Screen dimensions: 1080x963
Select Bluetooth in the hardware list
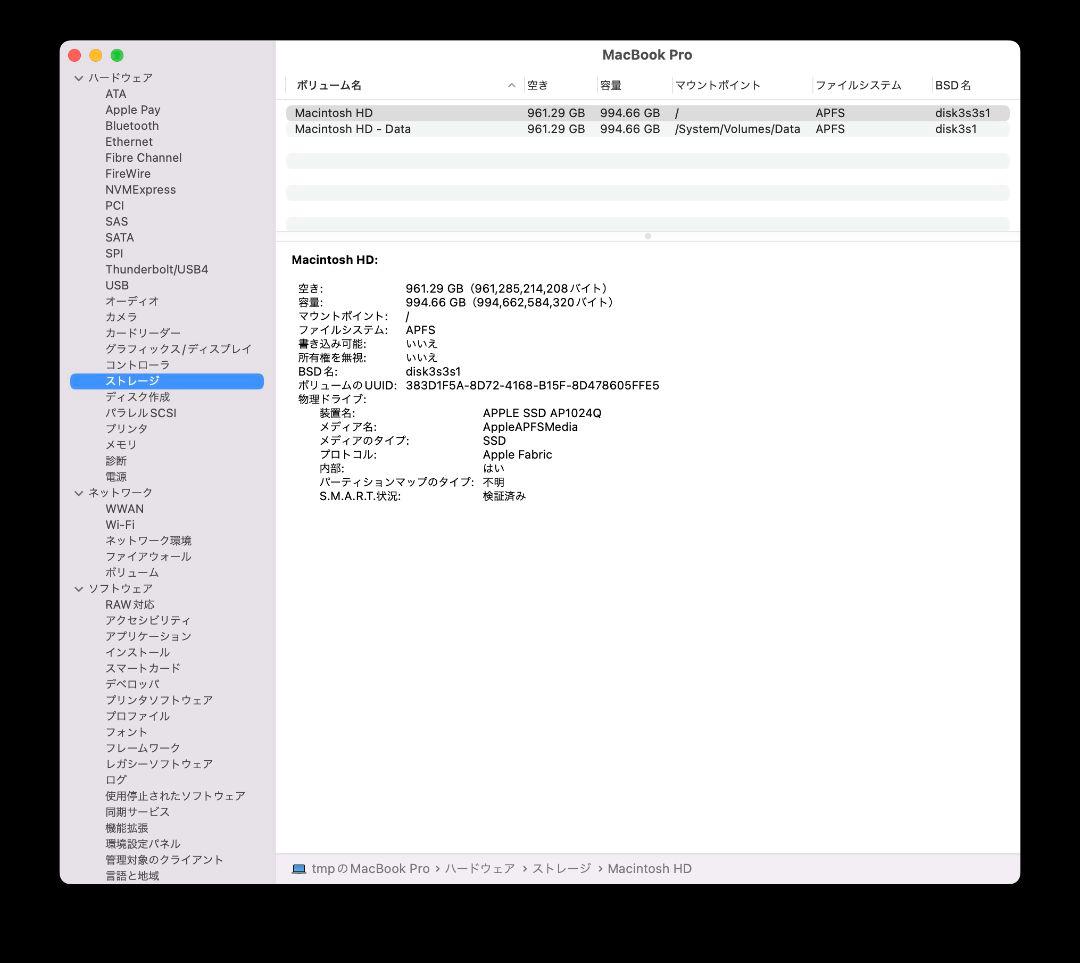(x=132, y=125)
